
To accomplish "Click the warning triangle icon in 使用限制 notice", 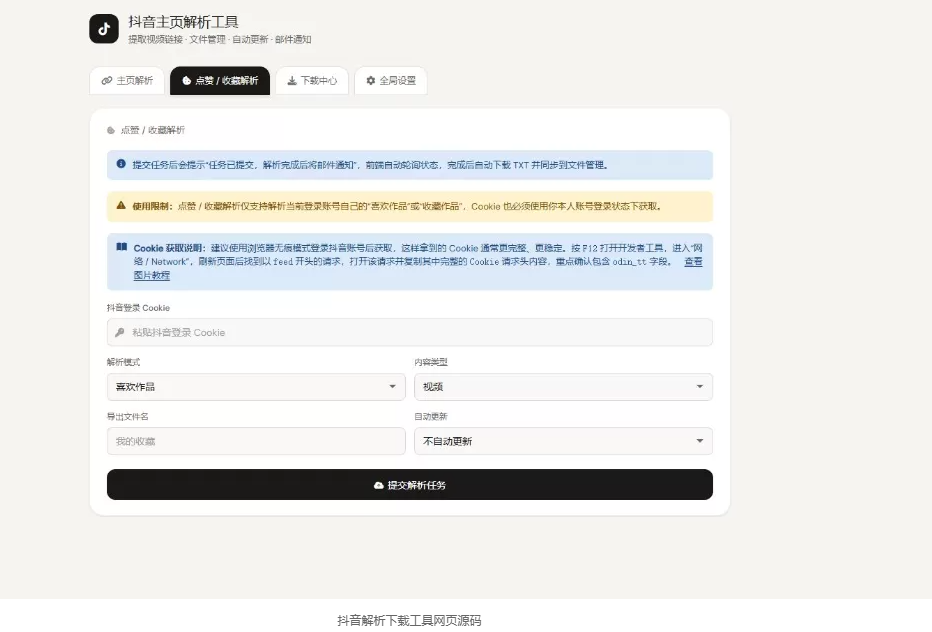I will [x=121, y=205].
